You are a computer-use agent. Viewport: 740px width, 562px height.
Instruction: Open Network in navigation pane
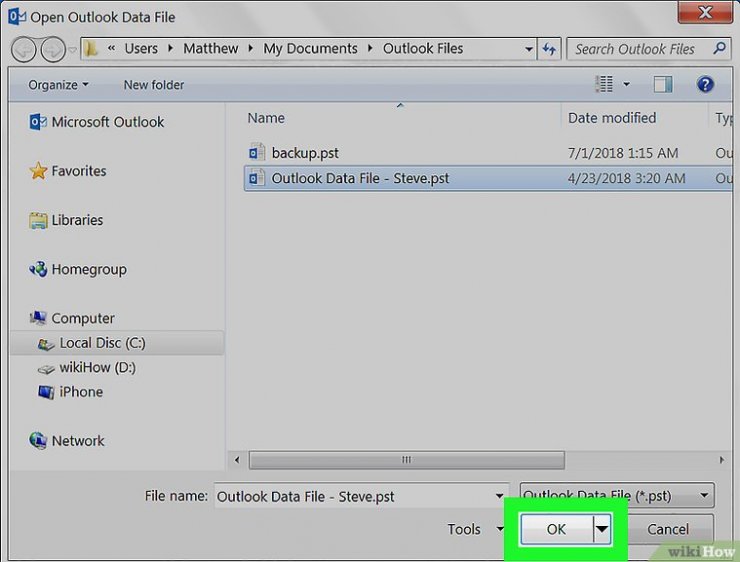78,441
